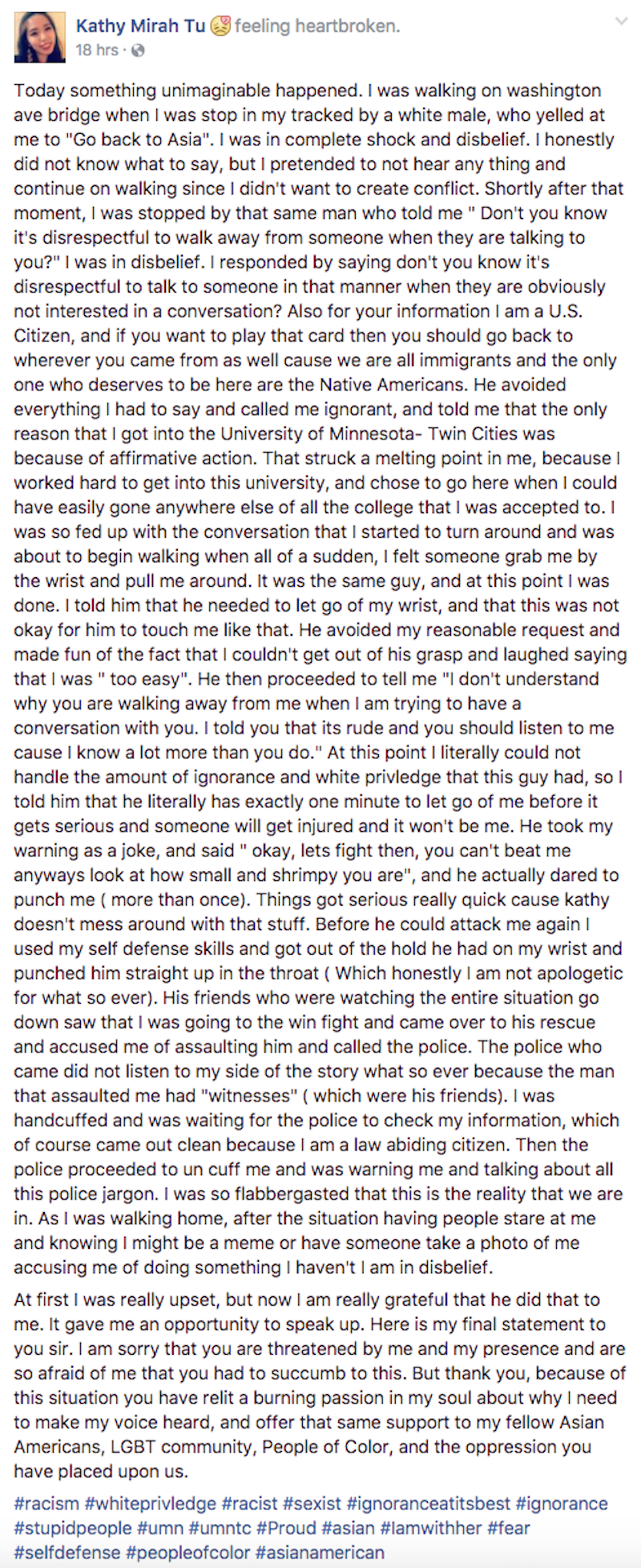Open the #ignoranceatitsbest hashtag
This screenshot has width=641, height=1568.
tap(429, 1503)
